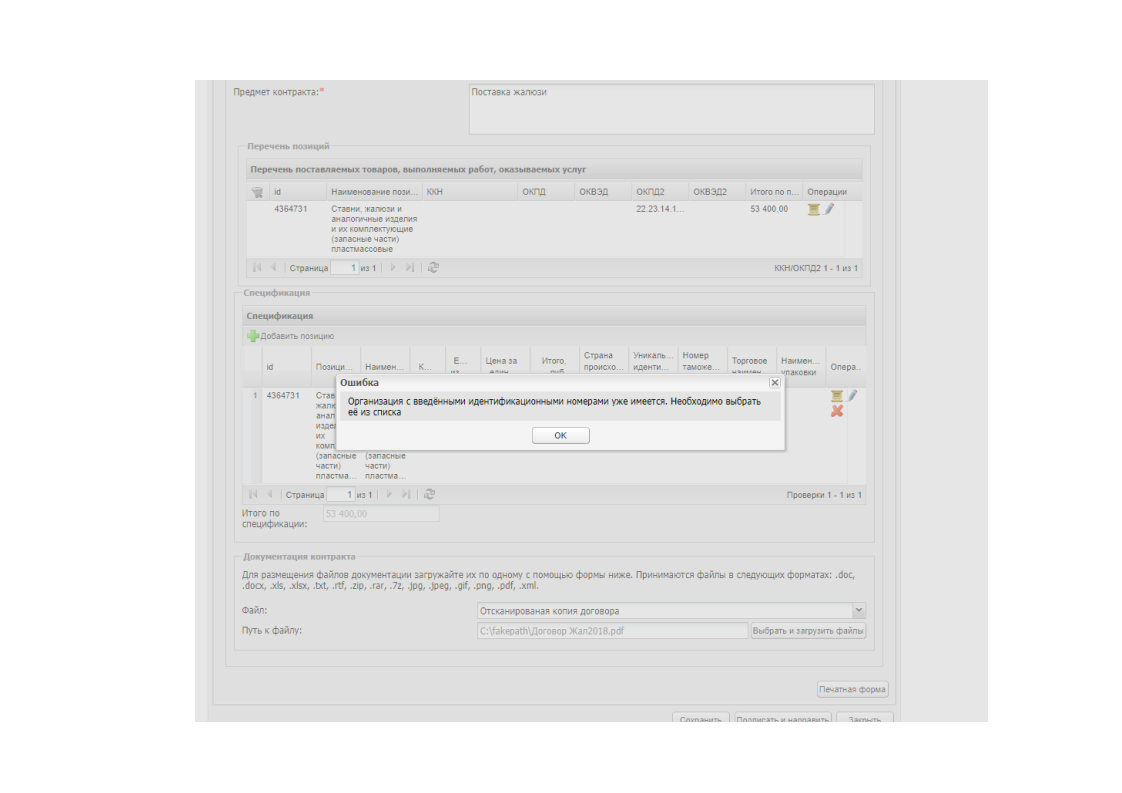Click the Печатная форма button
Image resolution: width=1122 pixels, height=793 pixels.
click(852, 689)
